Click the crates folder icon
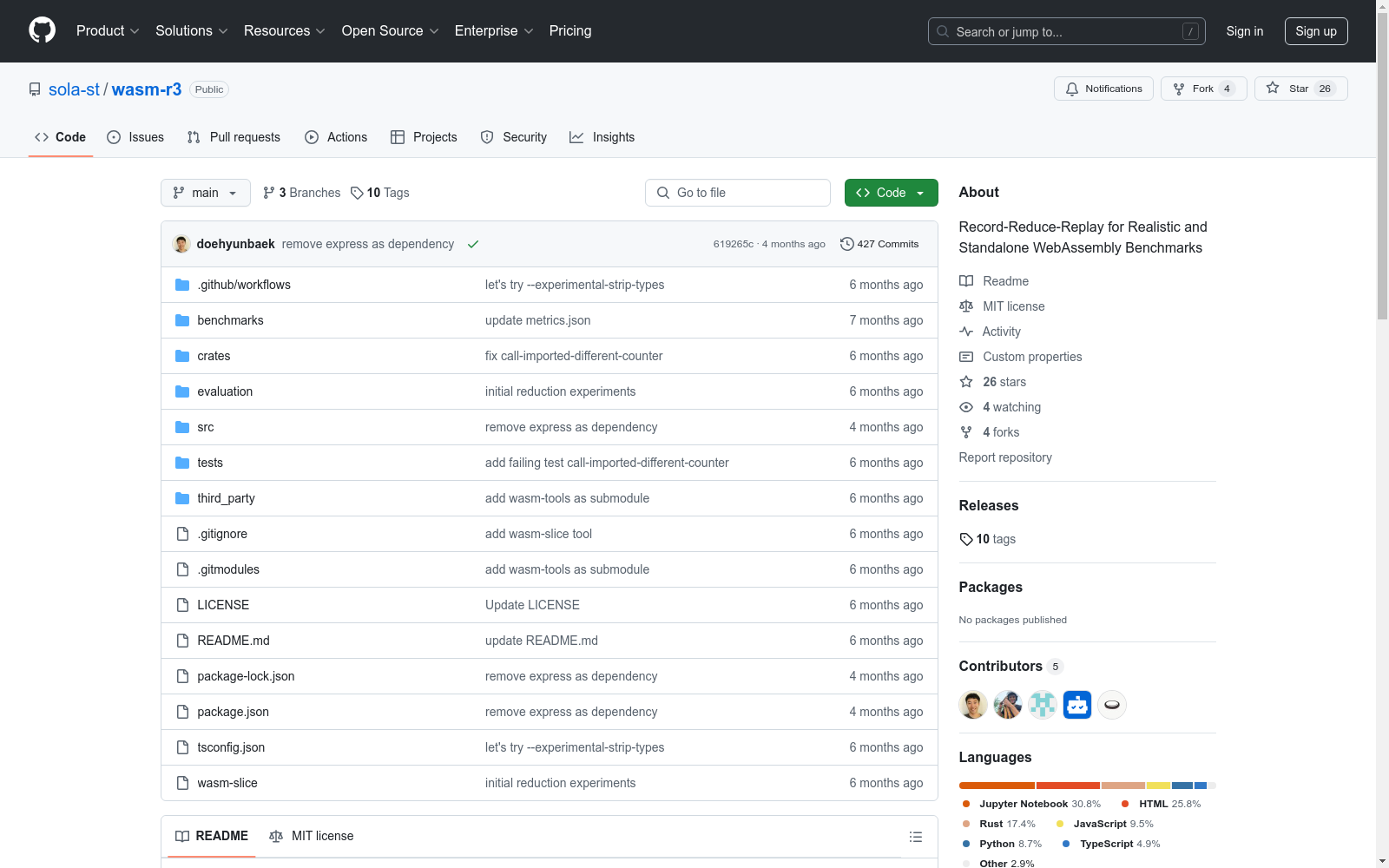1389x868 pixels. click(x=182, y=356)
